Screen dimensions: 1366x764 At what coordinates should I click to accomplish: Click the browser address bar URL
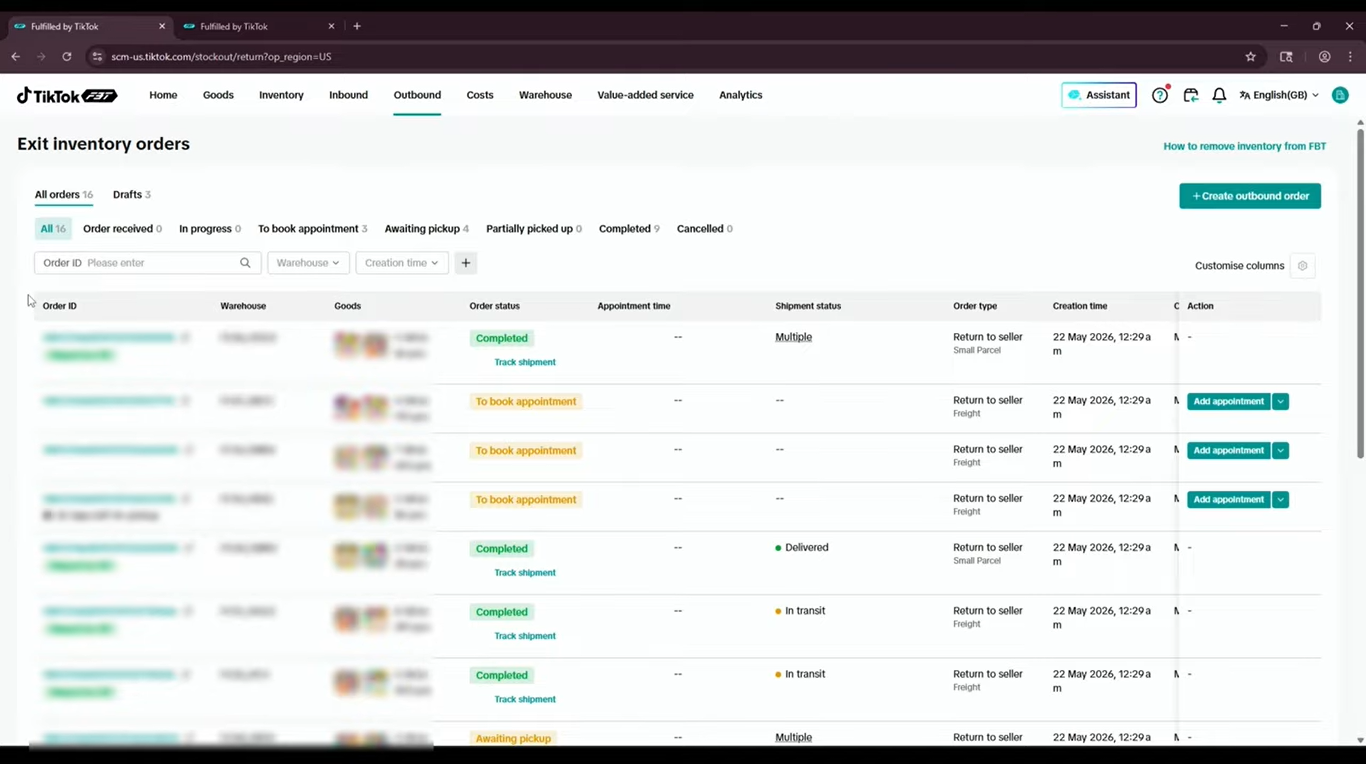pyautogui.click(x=222, y=57)
